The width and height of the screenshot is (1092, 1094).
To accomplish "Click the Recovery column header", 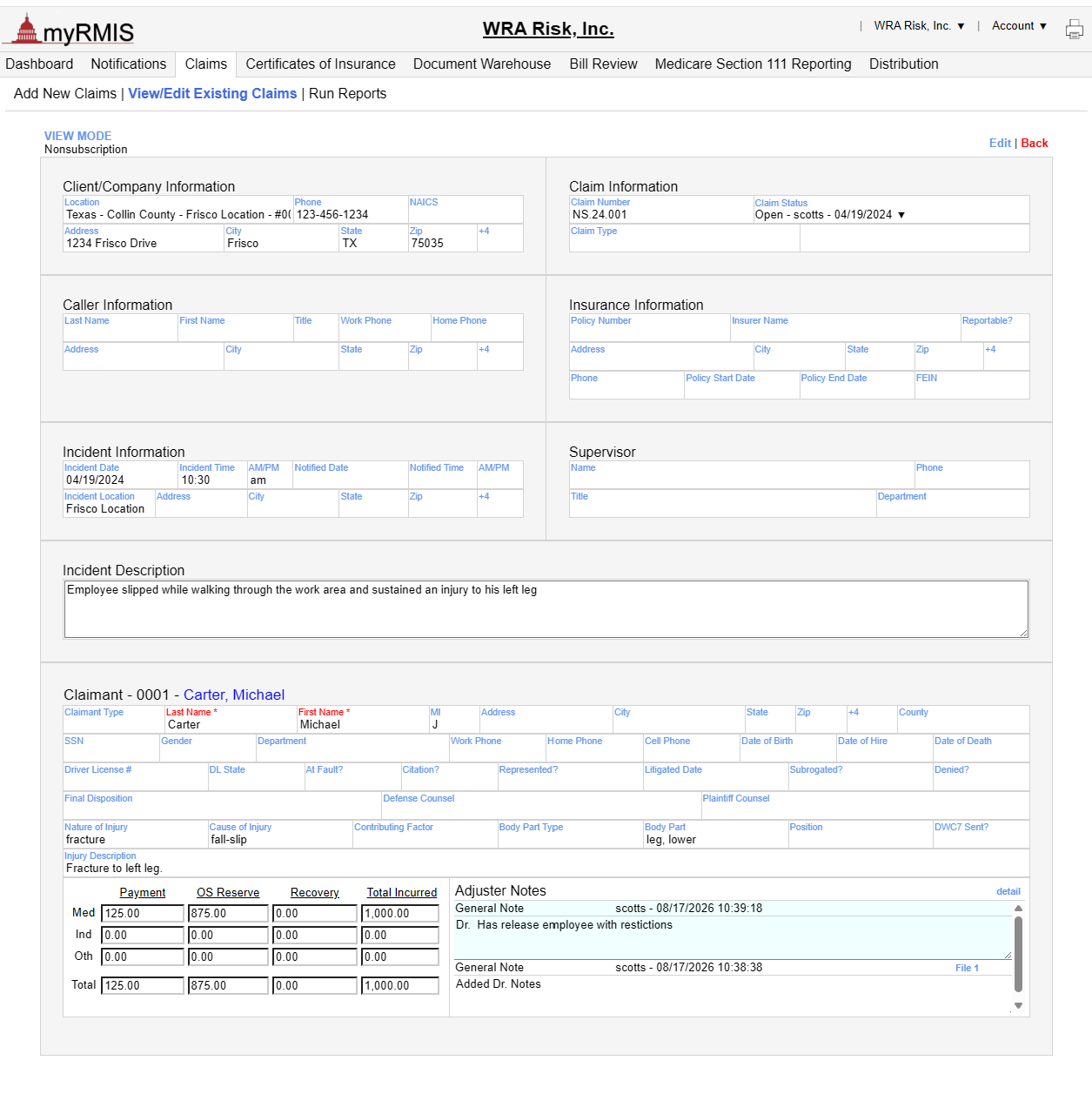I will 315,893.
